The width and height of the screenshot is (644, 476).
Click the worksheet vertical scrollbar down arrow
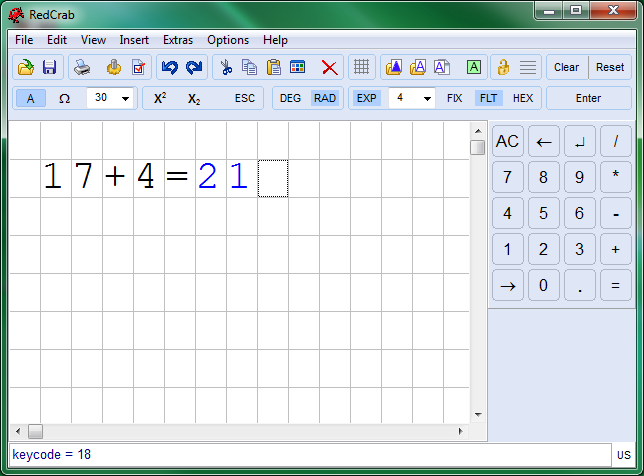click(x=478, y=414)
